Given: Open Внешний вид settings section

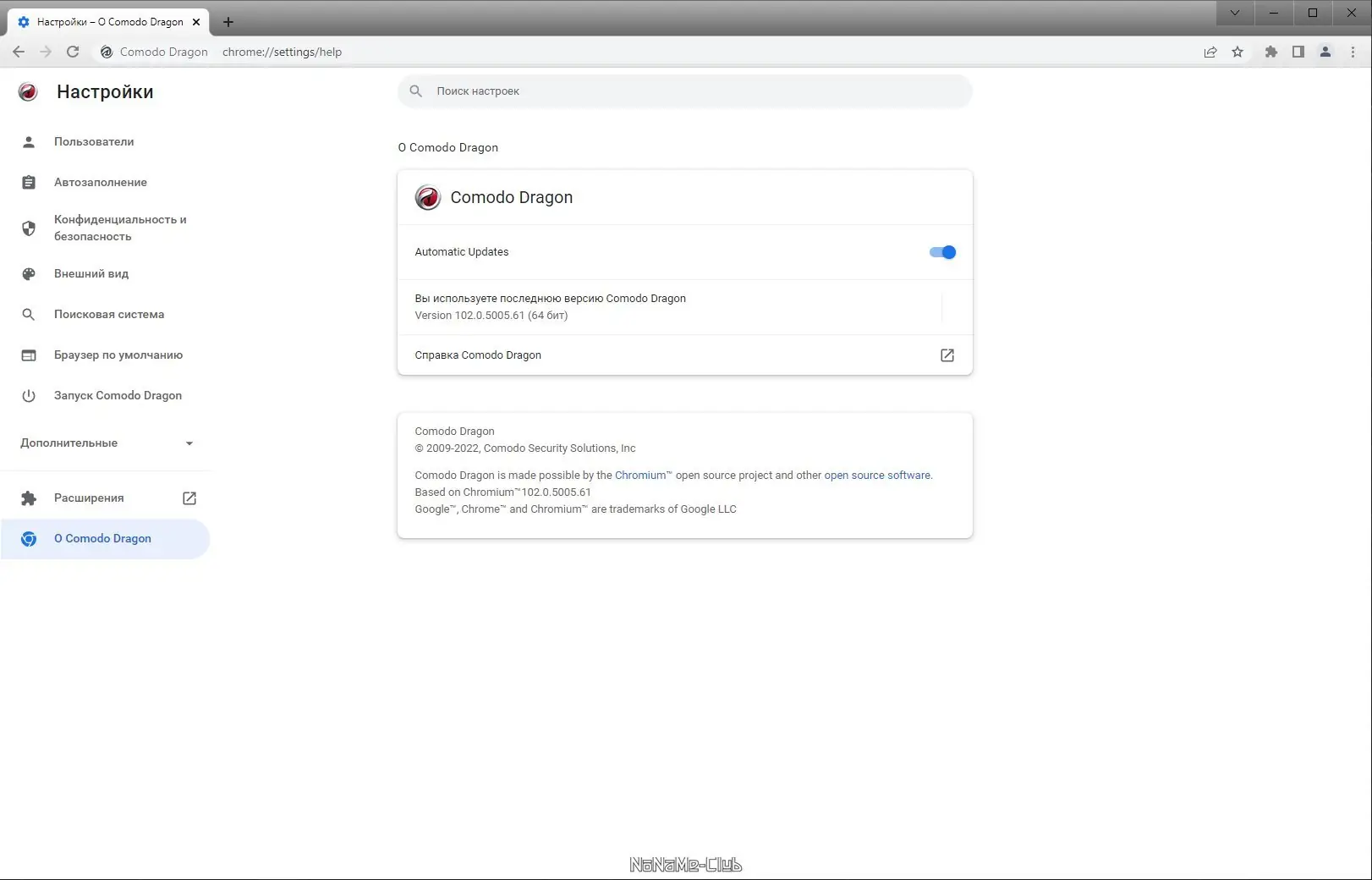Looking at the screenshot, I should click(x=105, y=273).
